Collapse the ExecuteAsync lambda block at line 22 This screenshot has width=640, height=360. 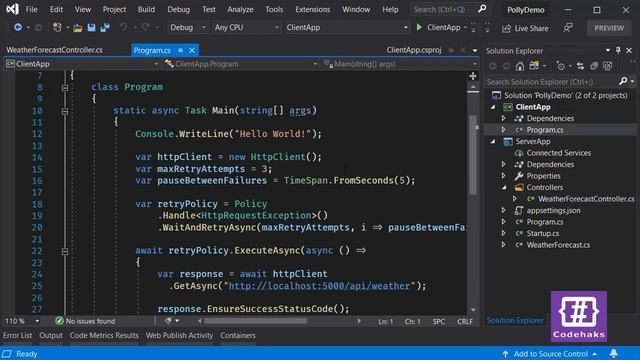pos(64,251)
